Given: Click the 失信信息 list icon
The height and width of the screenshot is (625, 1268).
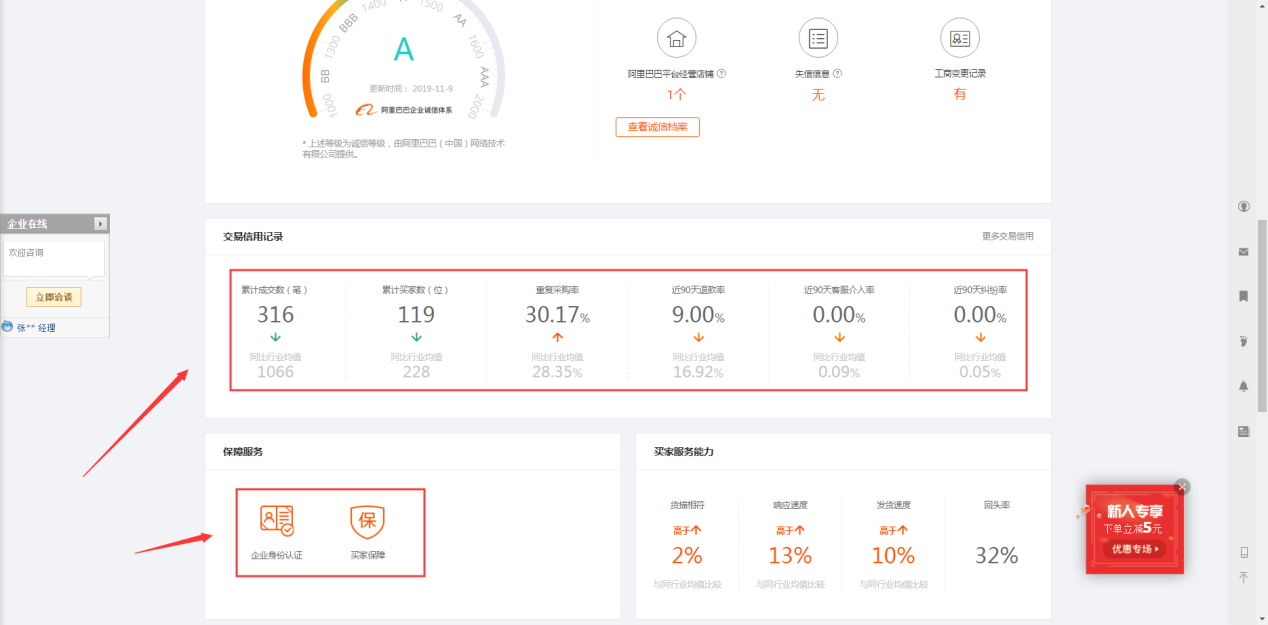Looking at the screenshot, I should point(818,39).
